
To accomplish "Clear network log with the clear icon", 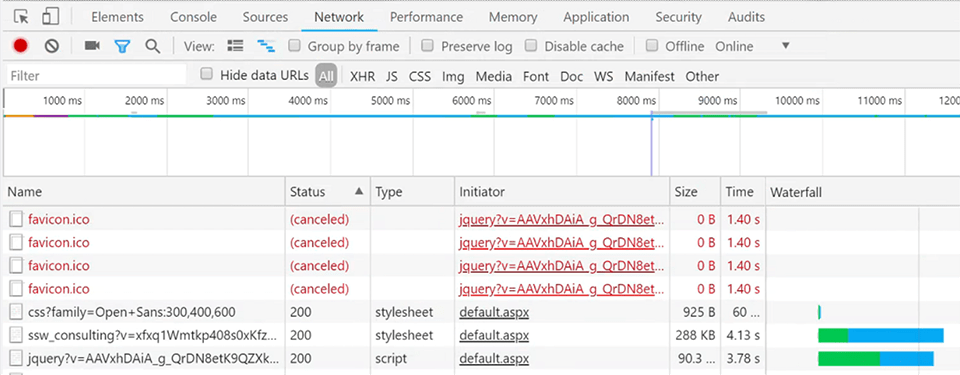I will pyautogui.click(x=51, y=46).
